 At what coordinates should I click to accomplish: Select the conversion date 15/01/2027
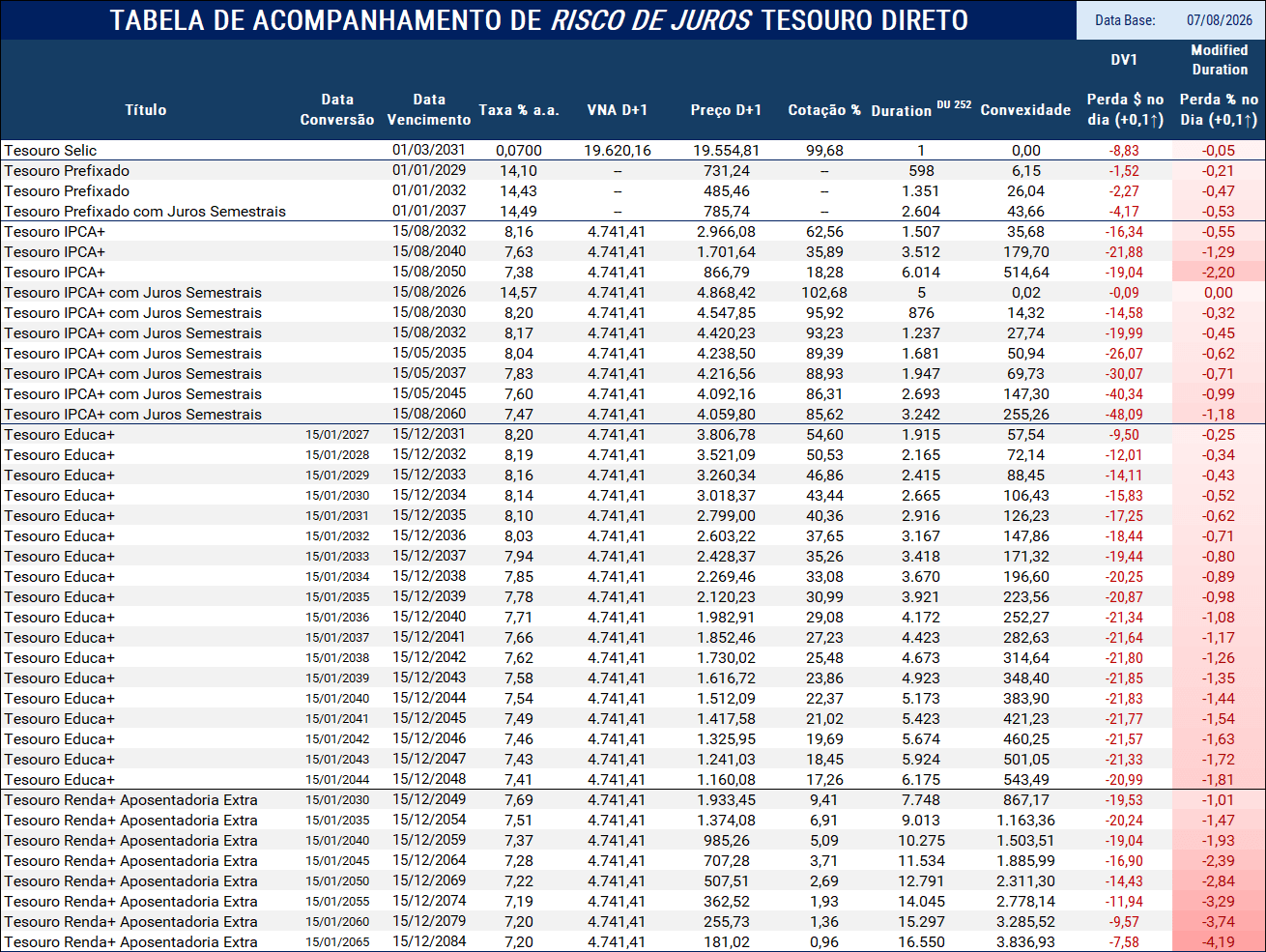coord(337,435)
